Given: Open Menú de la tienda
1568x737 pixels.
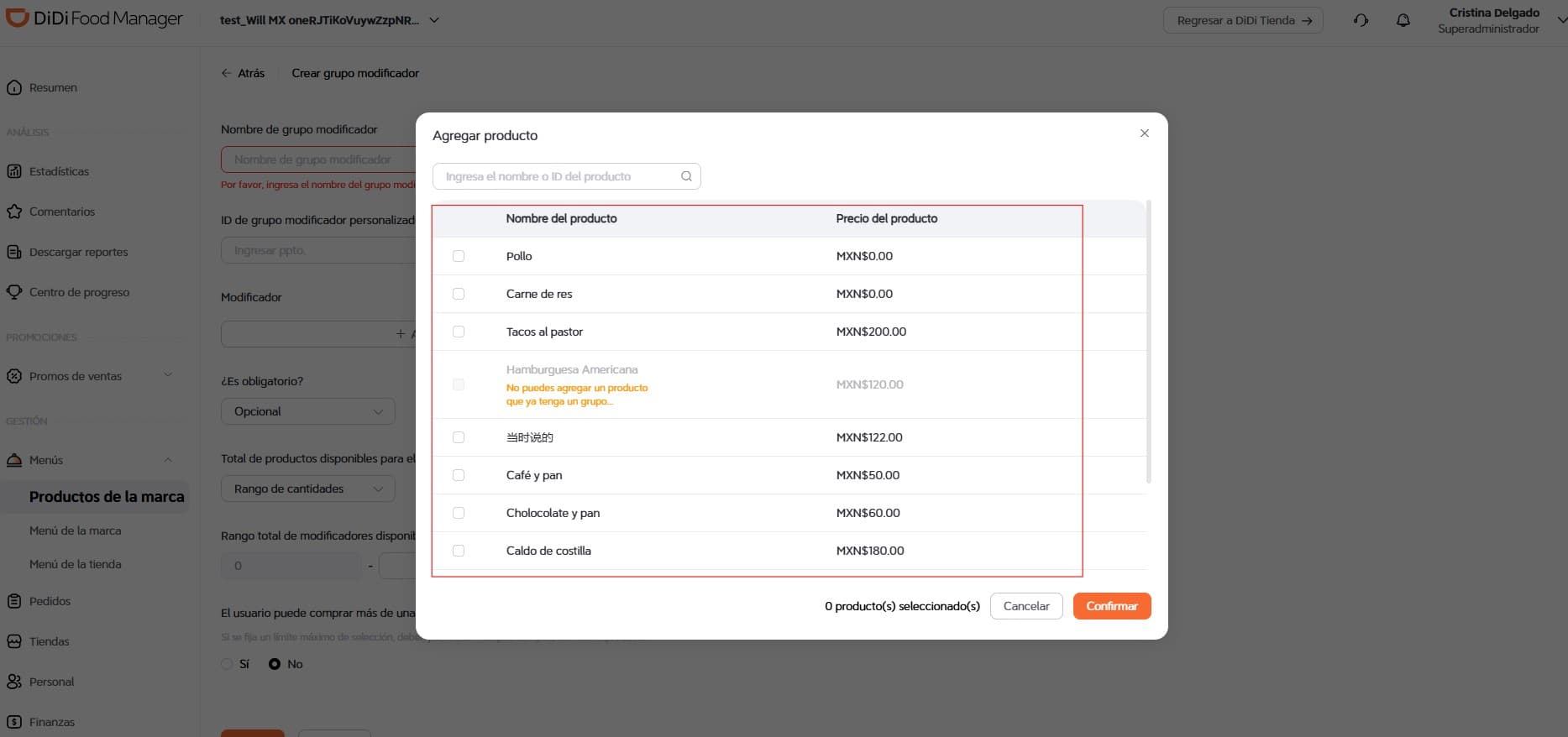Looking at the screenshot, I should (76, 564).
